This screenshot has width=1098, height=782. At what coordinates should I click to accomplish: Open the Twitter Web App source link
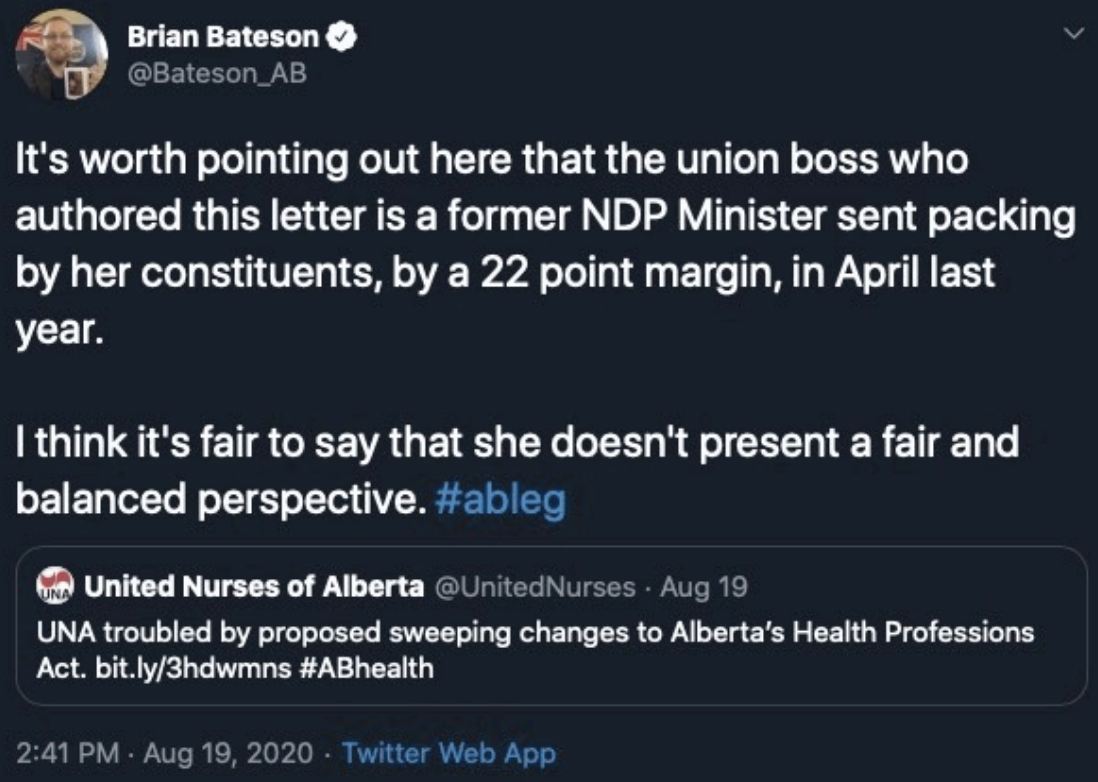click(448, 752)
